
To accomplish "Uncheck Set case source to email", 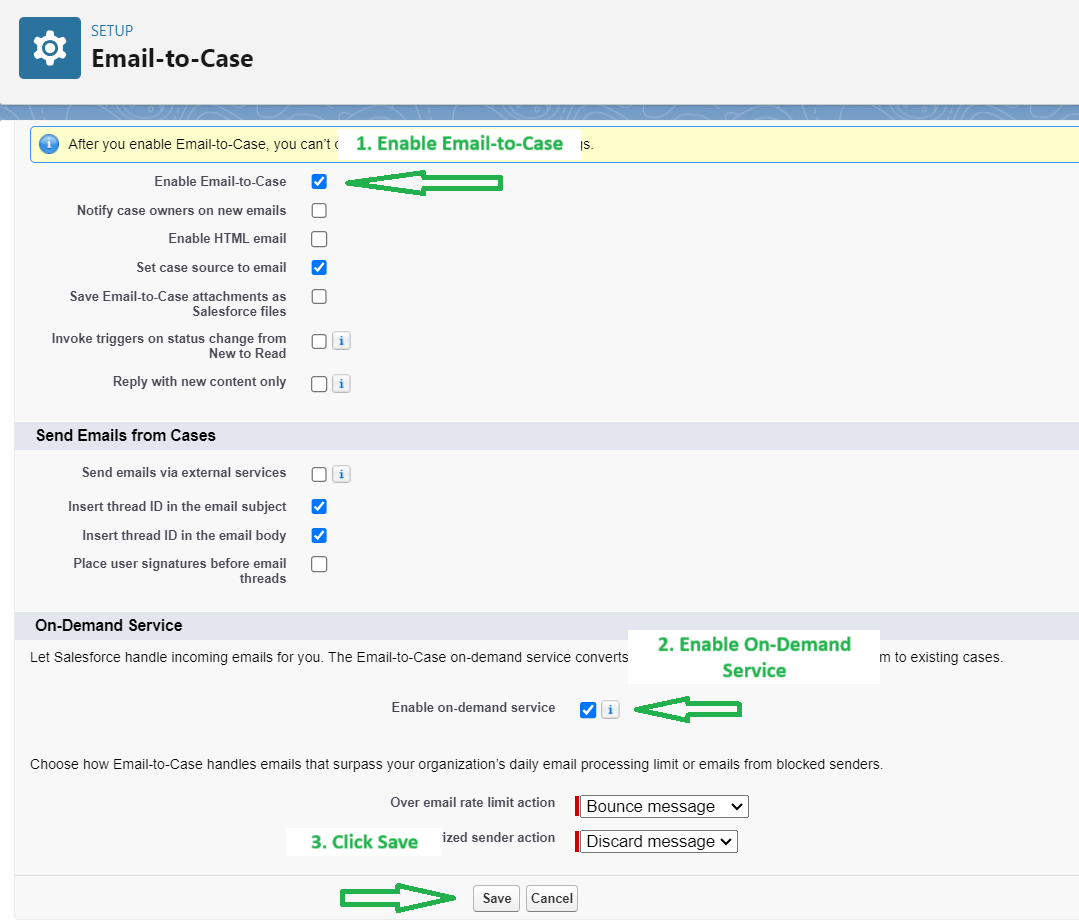I will [319, 267].
